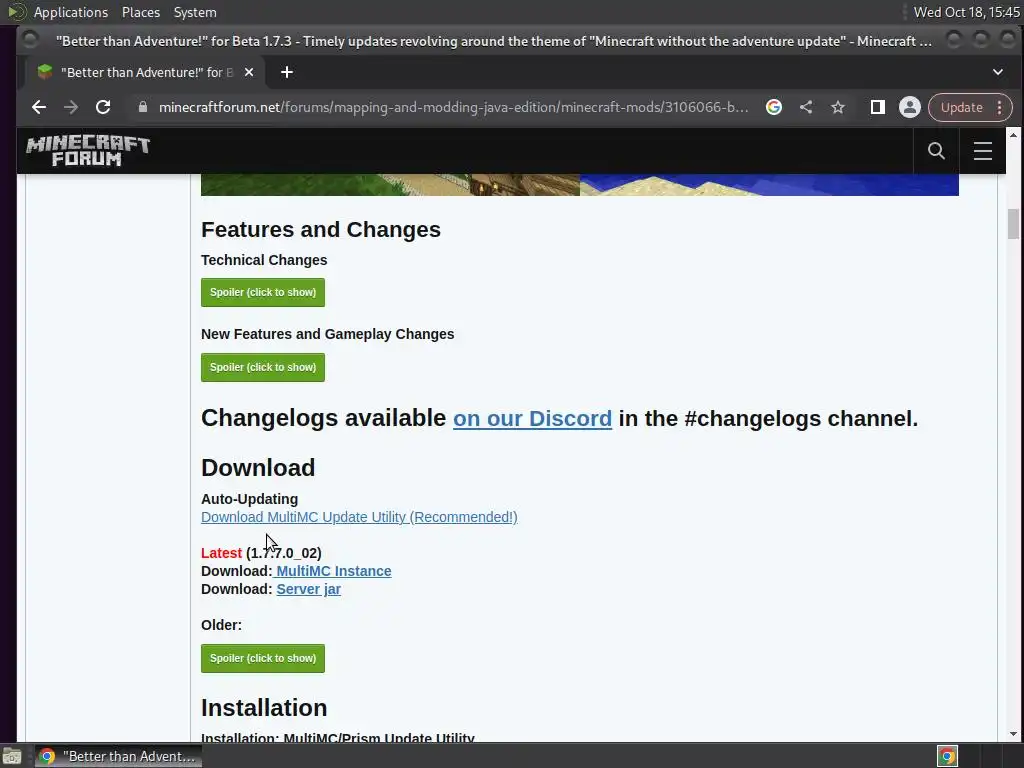Click the 'Features and Changes' heading
Screen dimensions: 1024x768
click(x=321, y=230)
